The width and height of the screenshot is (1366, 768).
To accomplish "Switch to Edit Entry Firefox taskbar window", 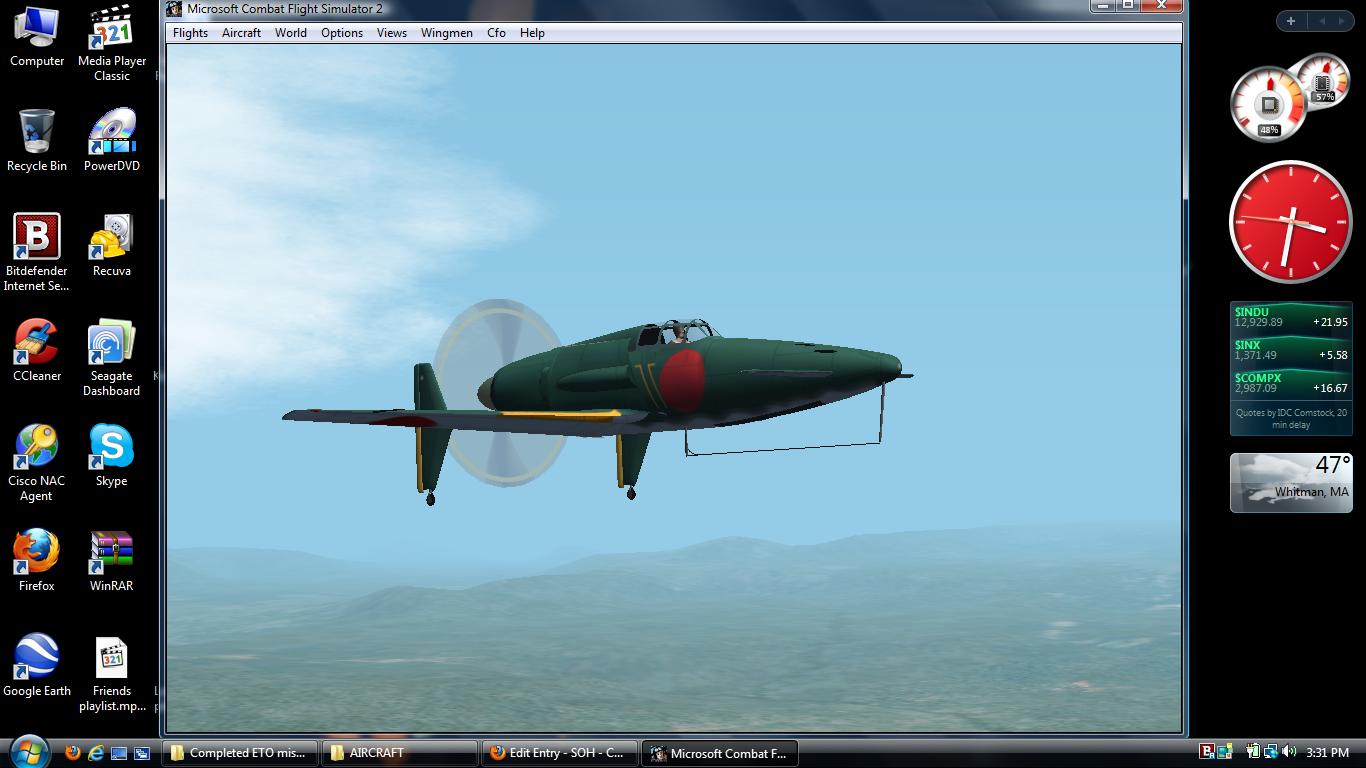I will point(558,753).
